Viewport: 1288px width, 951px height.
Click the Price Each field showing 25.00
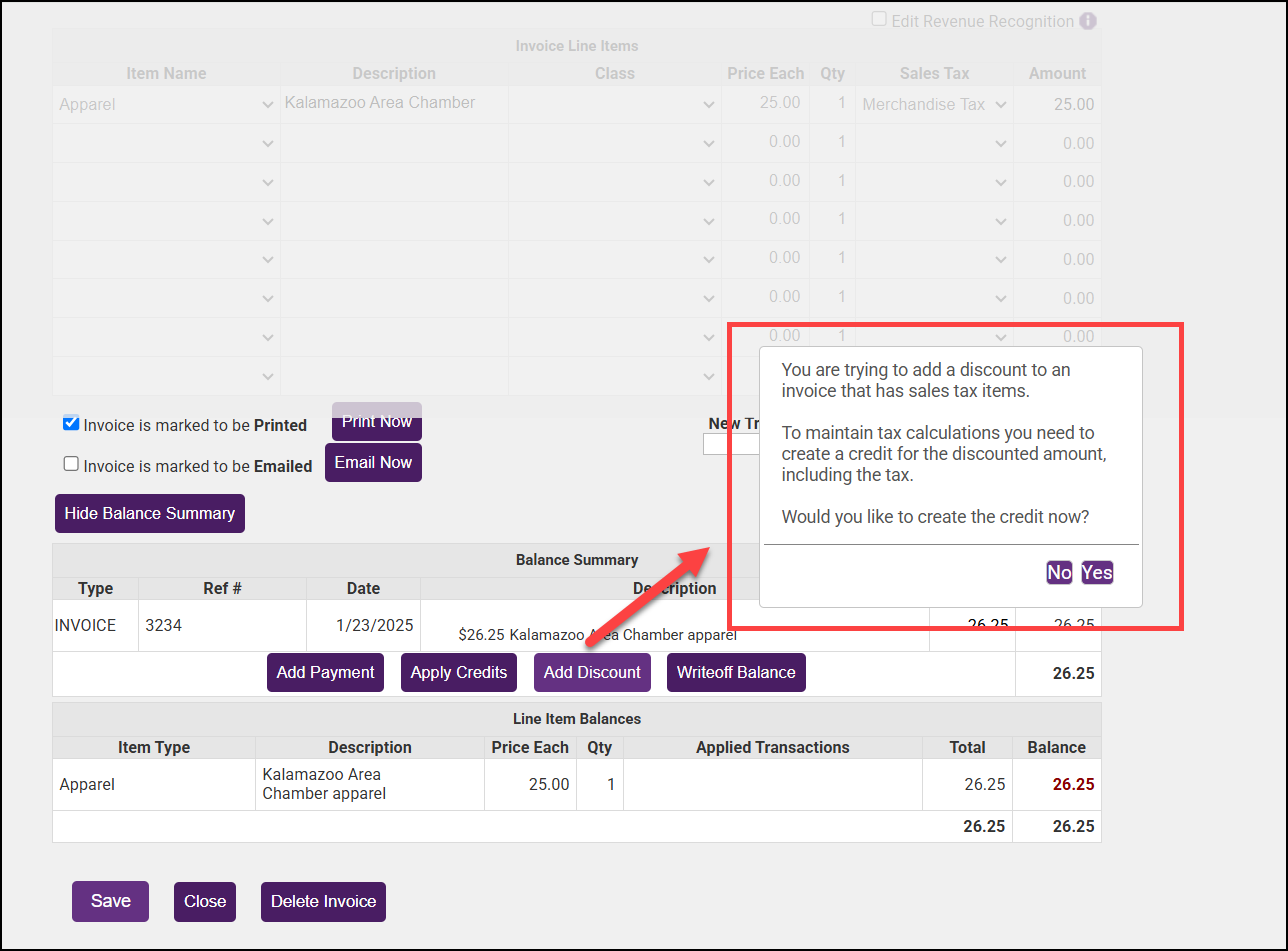[x=766, y=104]
